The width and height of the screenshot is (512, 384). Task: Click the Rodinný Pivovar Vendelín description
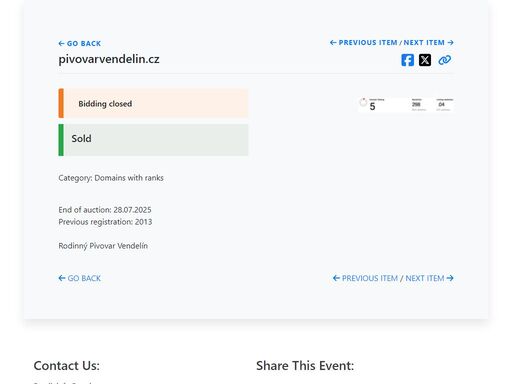103,246
